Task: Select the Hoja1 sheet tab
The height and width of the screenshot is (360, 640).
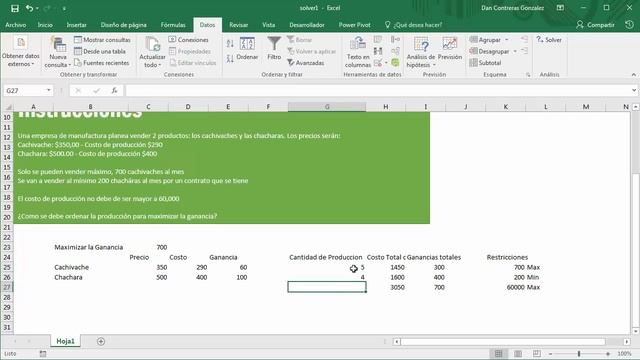Action: (x=65, y=341)
